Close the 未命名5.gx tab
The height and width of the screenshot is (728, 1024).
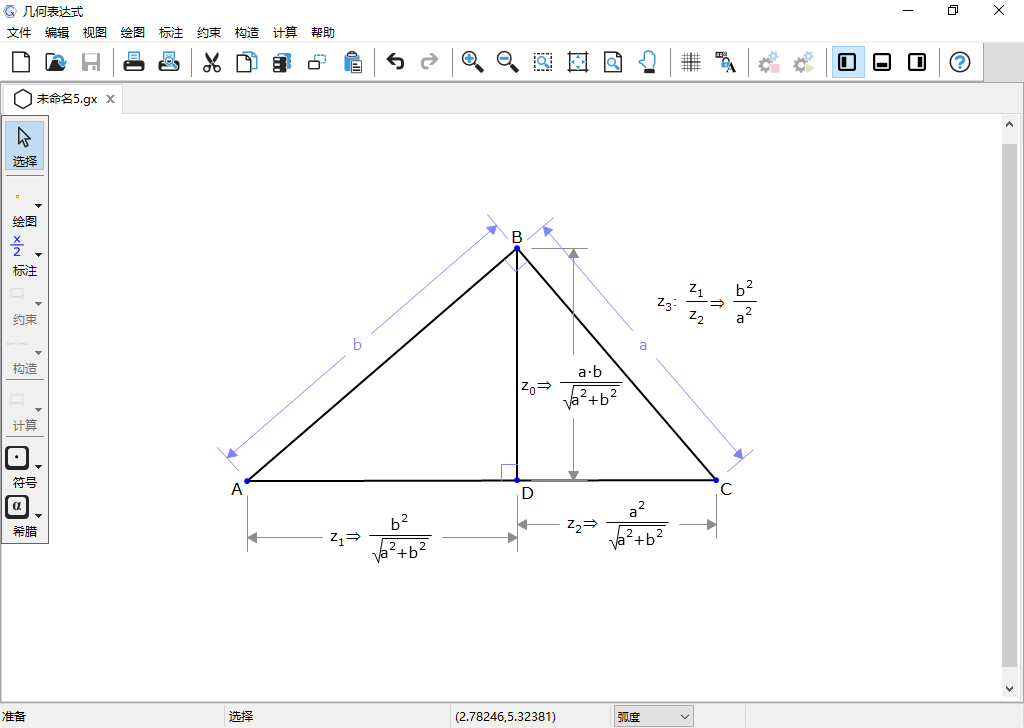pyautogui.click(x=110, y=100)
